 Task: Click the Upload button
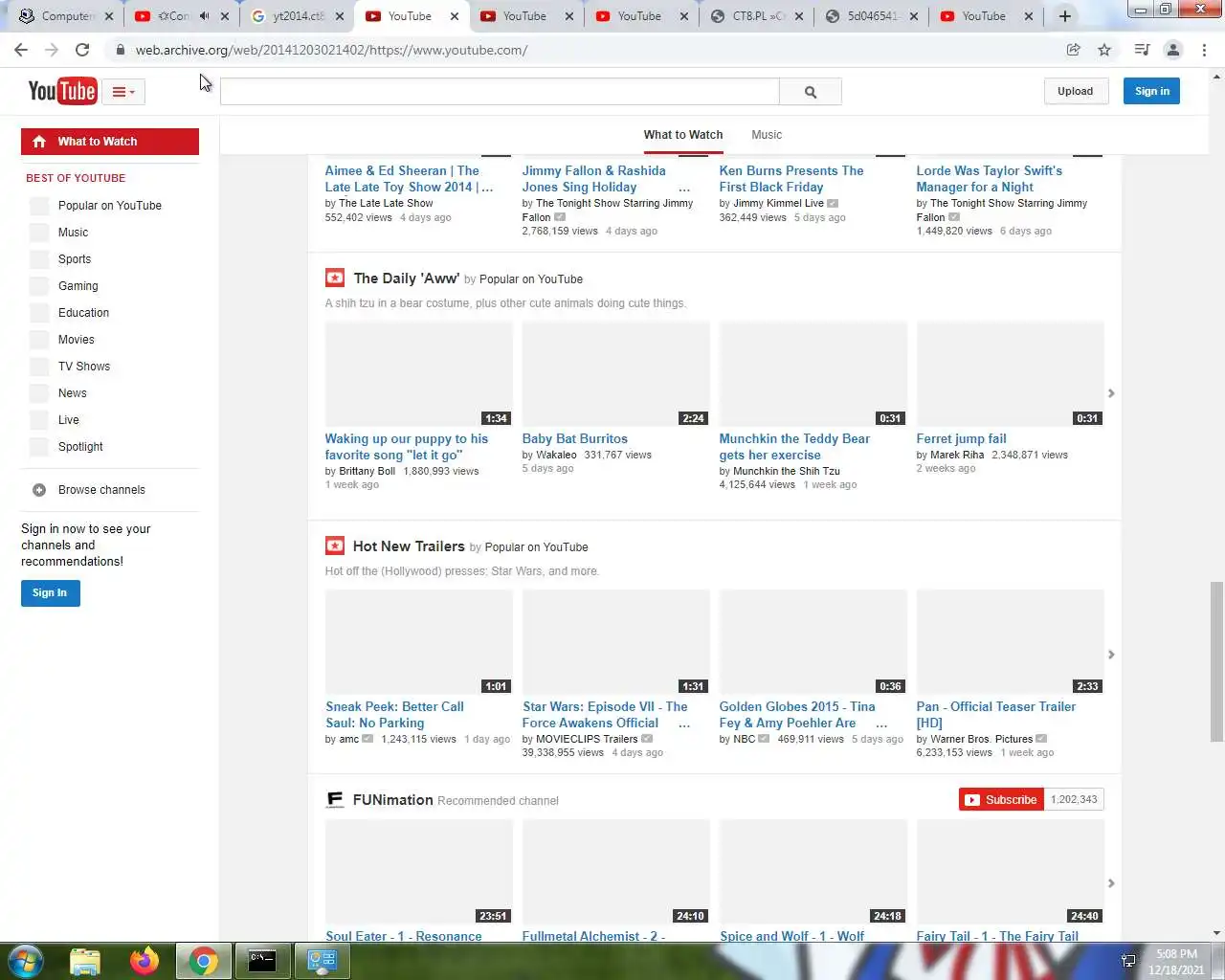(1075, 91)
